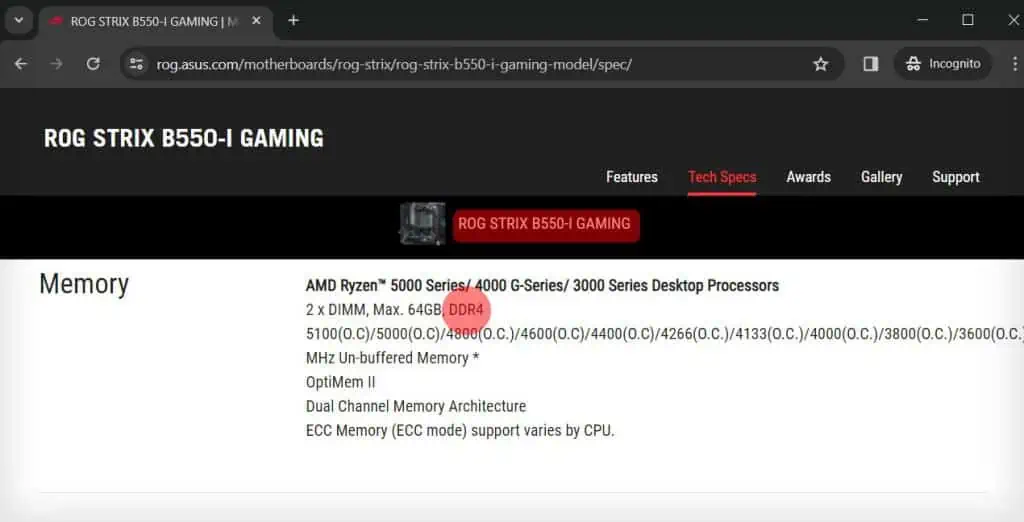
Task: Open the browser side panel
Action: (870, 64)
